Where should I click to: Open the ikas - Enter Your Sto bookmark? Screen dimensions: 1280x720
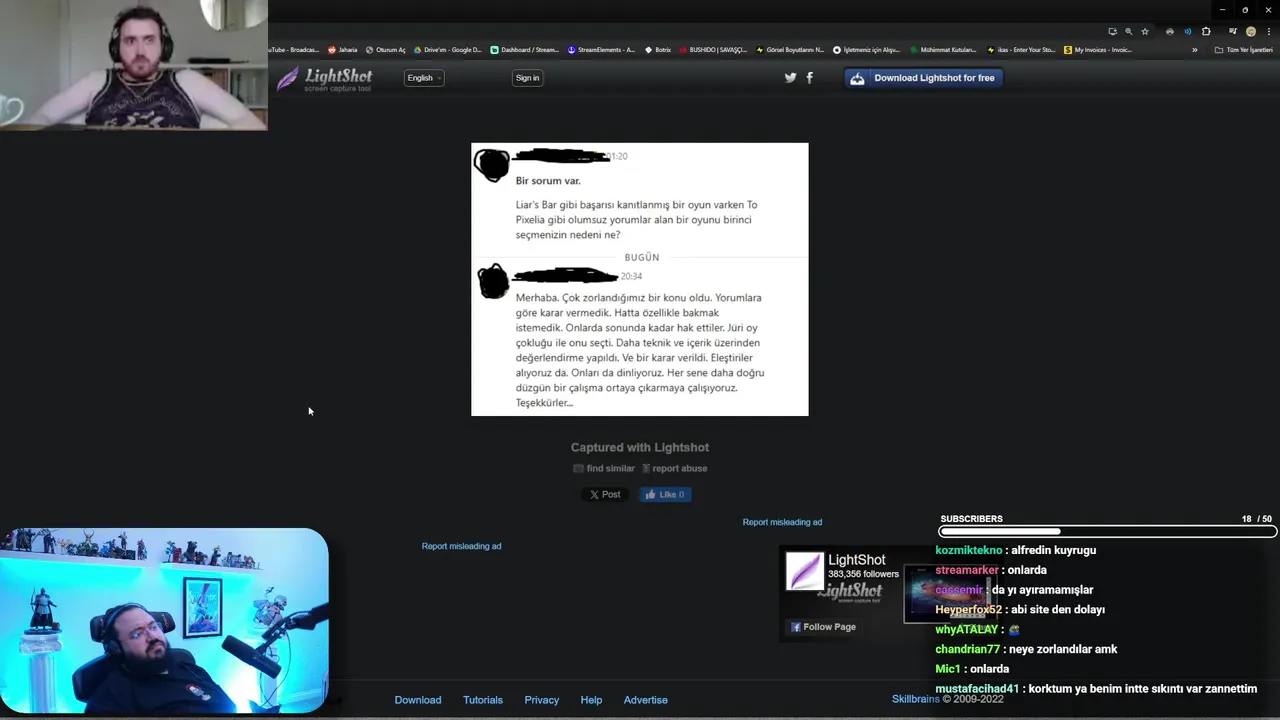coord(1020,50)
